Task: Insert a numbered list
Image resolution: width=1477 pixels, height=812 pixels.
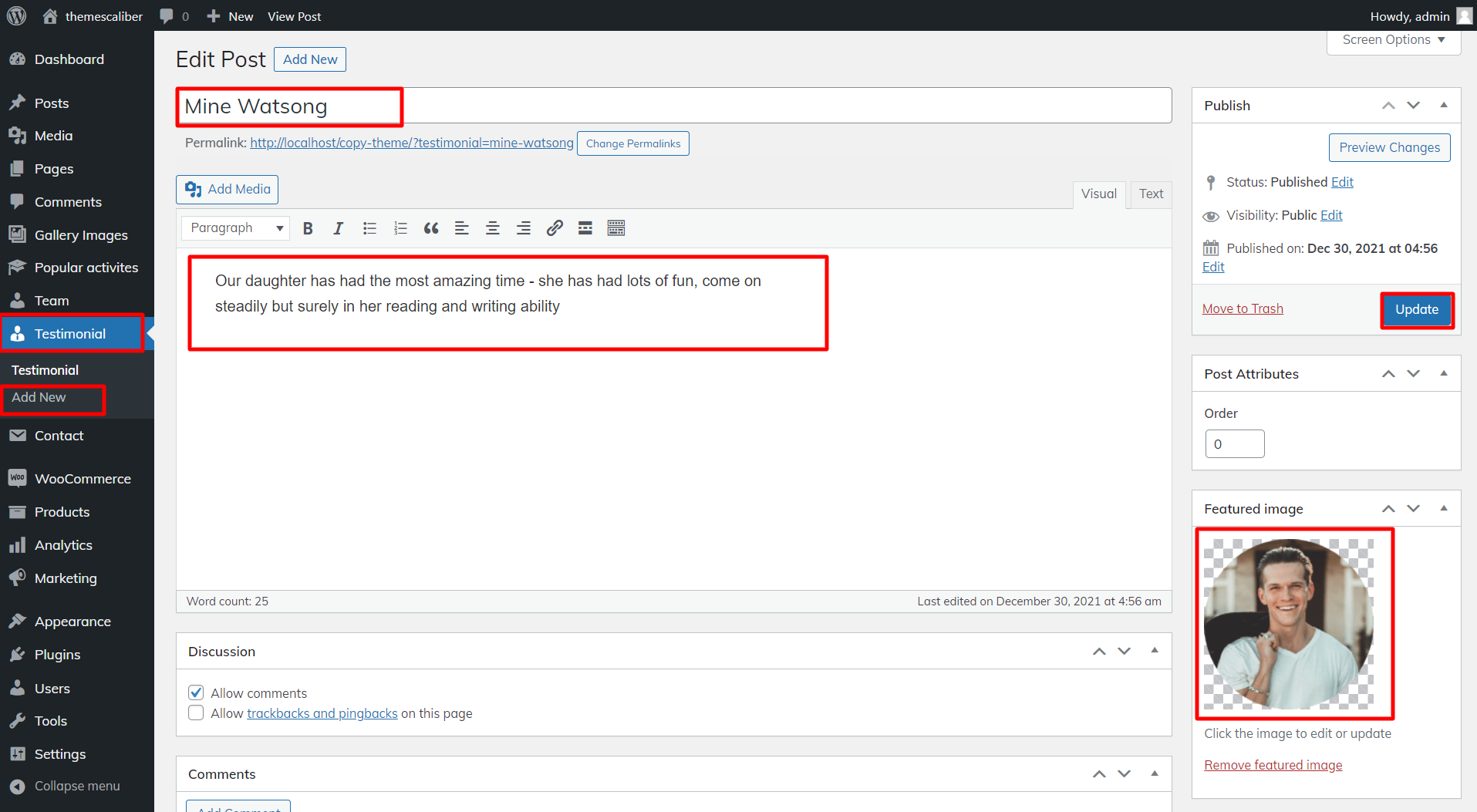Action: (x=400, y=228)
